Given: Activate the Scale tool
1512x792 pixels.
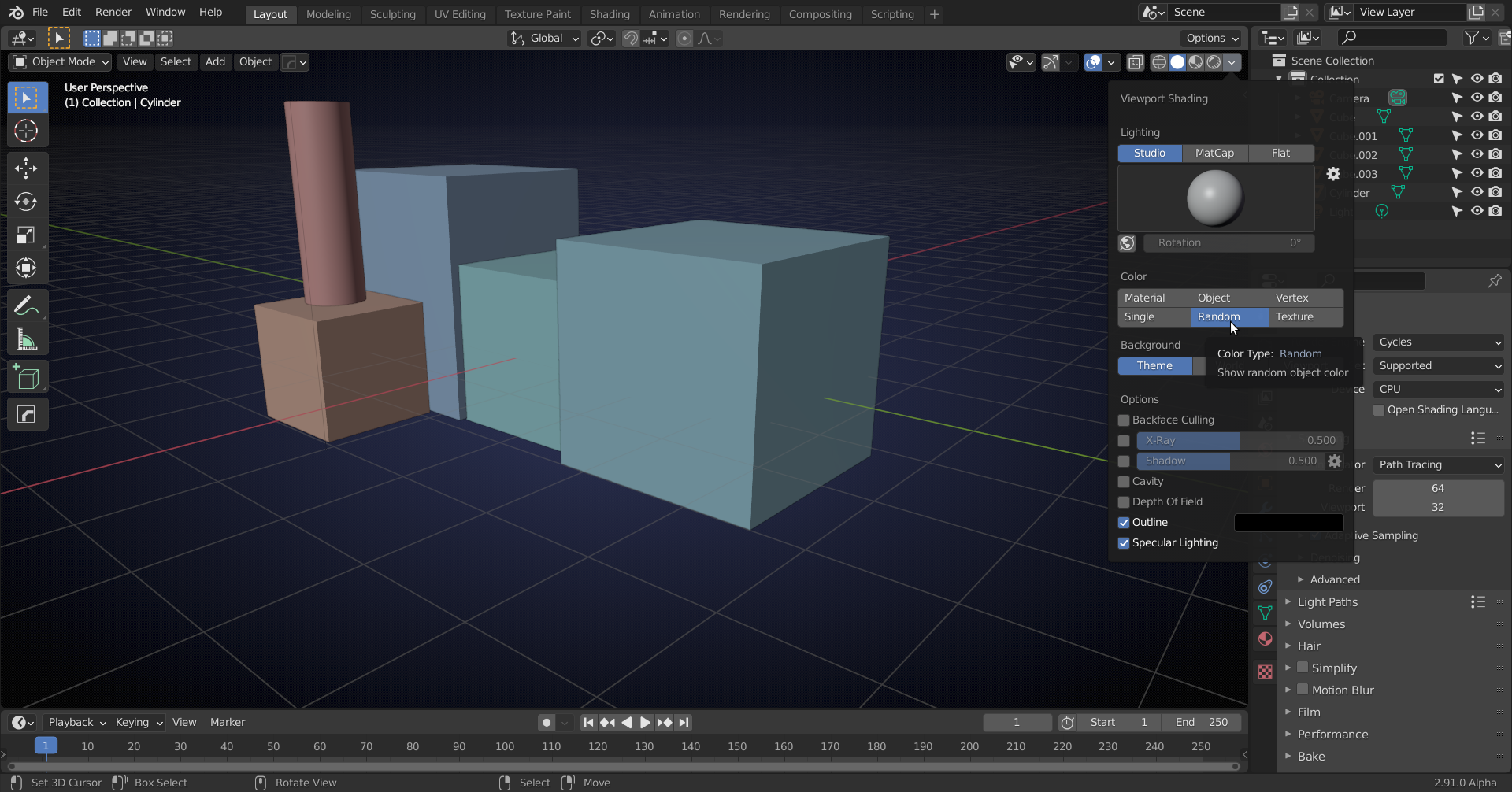Looking at the screenshot, I should [26, 235].
